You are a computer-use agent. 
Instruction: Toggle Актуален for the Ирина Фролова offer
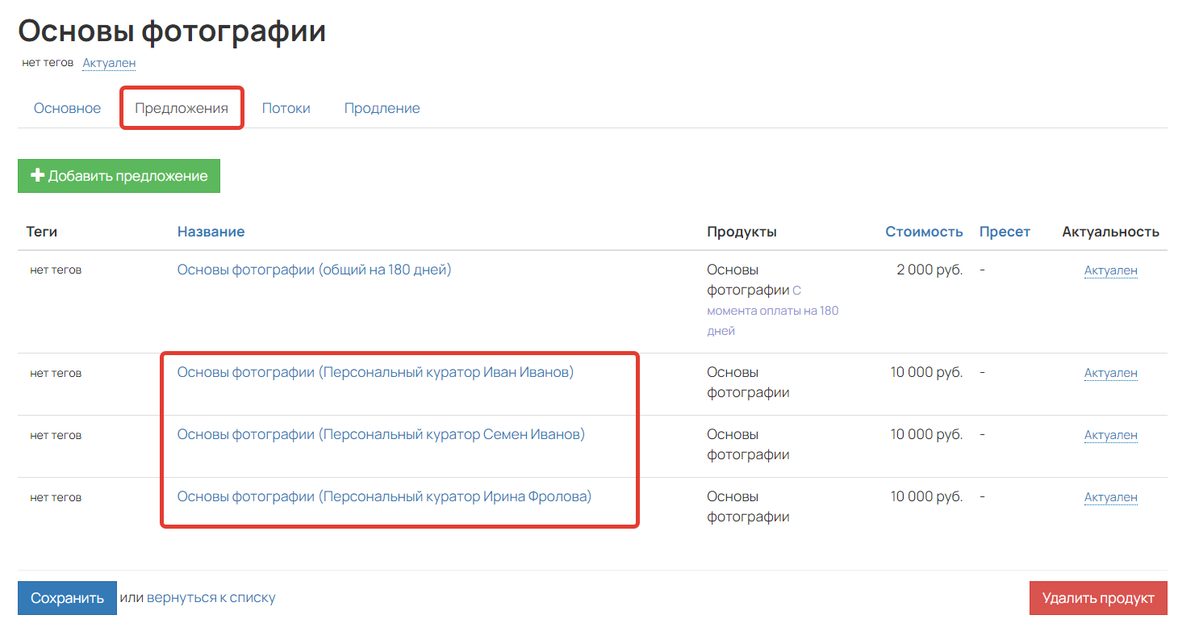(1110, 497)
